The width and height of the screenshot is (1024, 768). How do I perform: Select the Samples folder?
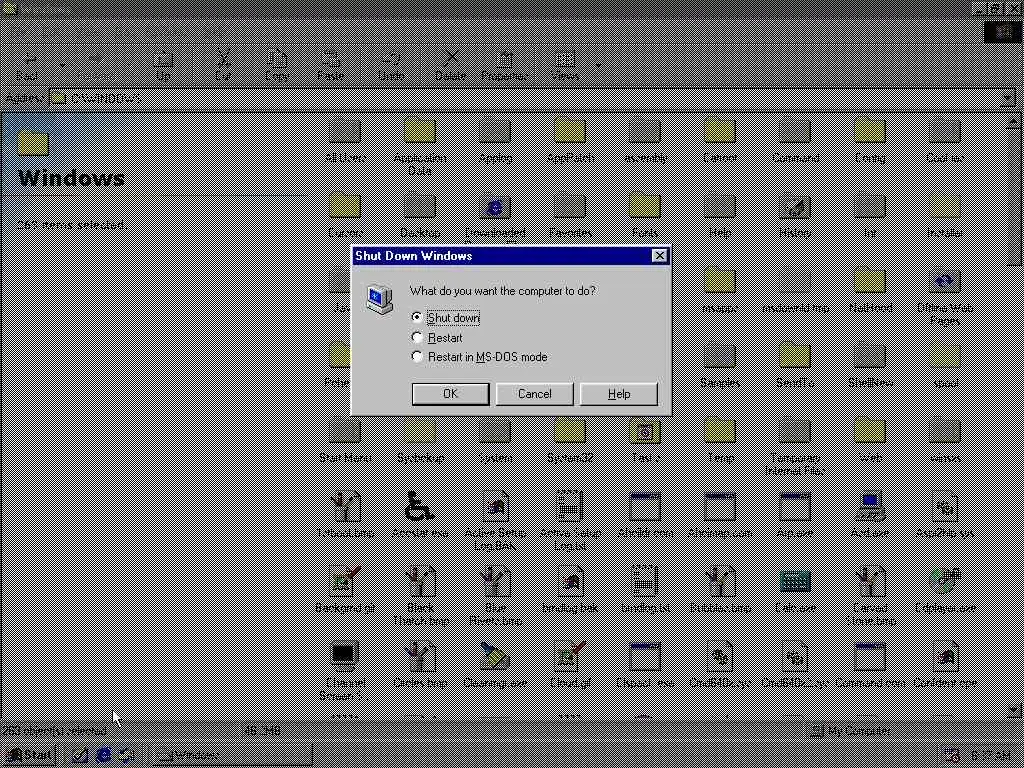click(720, 366)
